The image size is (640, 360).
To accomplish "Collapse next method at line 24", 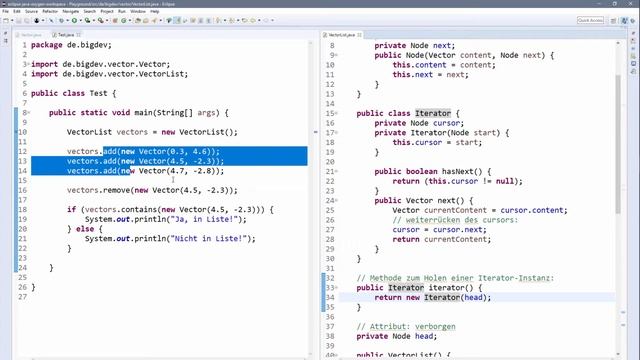I will (336, 200).
